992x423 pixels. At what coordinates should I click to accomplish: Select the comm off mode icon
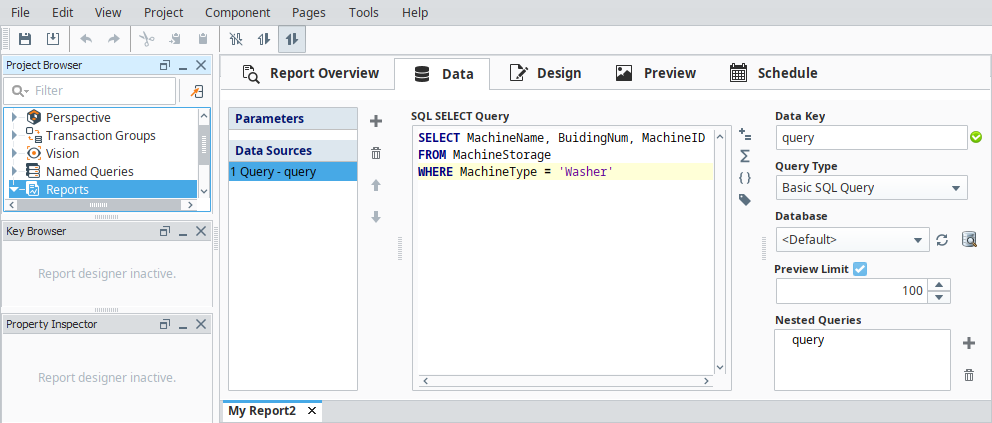point(236,39)
